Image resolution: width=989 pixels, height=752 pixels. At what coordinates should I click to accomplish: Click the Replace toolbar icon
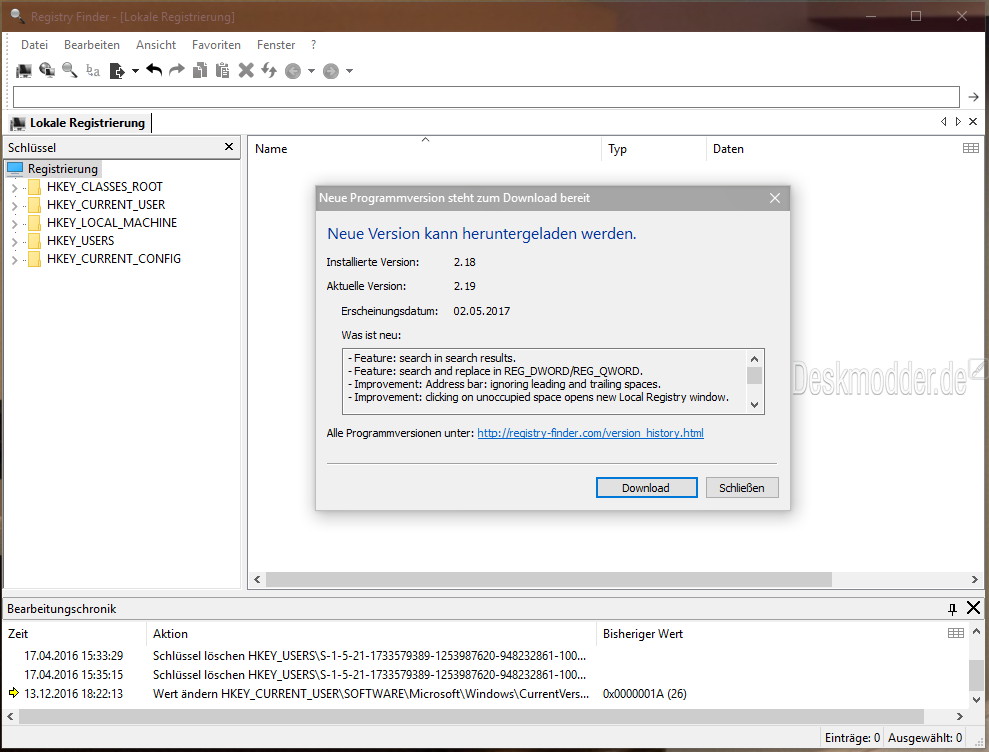point(93,70)
